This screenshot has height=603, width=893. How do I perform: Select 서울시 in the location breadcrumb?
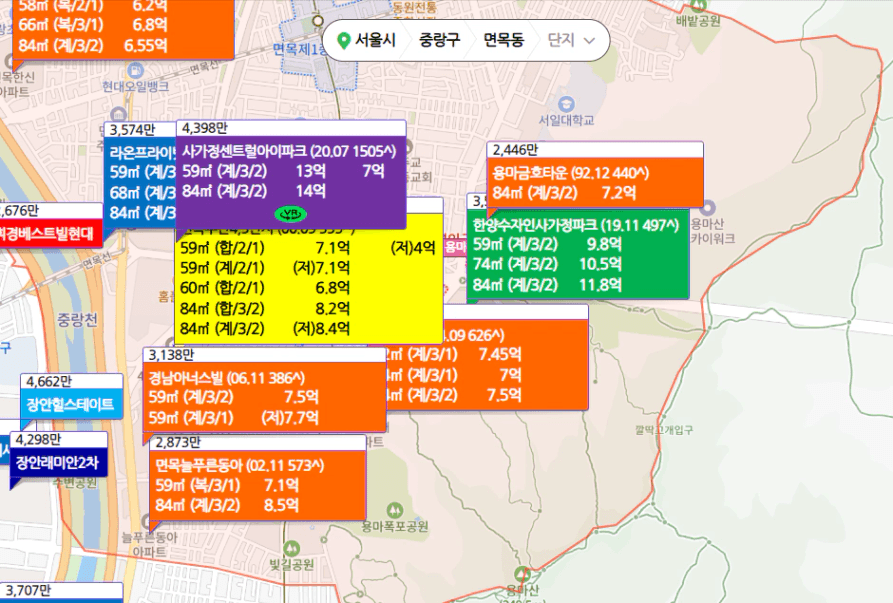[x=375, y=41]
